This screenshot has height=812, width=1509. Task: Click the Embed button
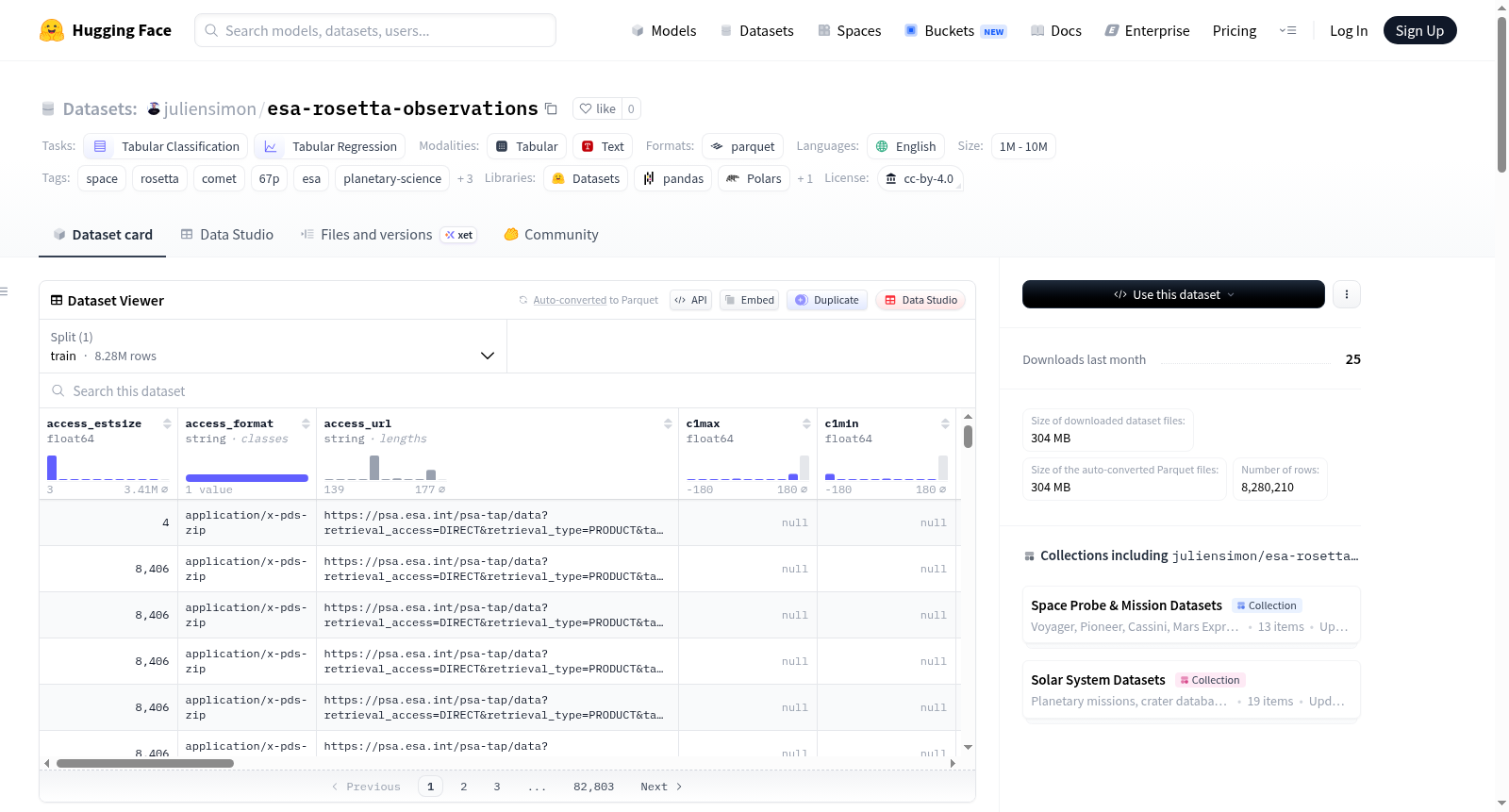749,300
